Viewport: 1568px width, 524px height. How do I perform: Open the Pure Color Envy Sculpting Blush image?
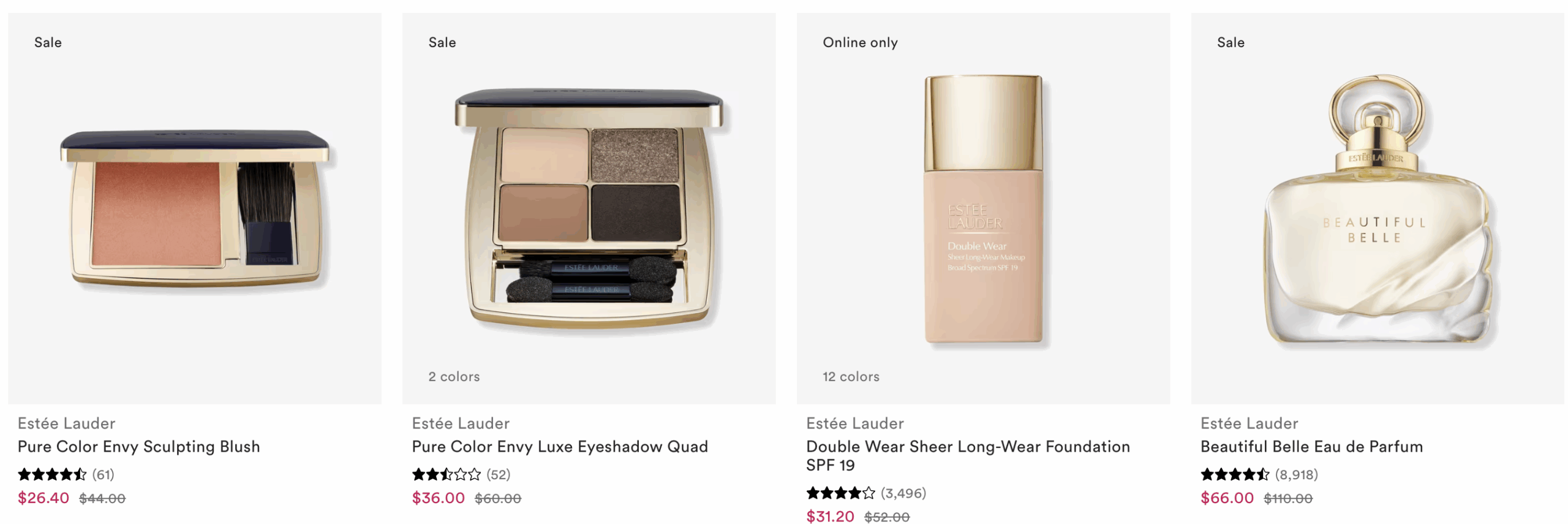(194, 208)
